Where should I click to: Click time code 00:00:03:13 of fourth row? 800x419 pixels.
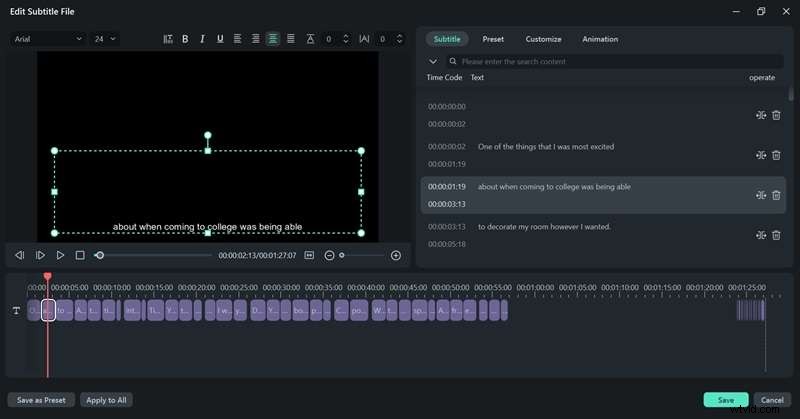[x=446, y=227]
